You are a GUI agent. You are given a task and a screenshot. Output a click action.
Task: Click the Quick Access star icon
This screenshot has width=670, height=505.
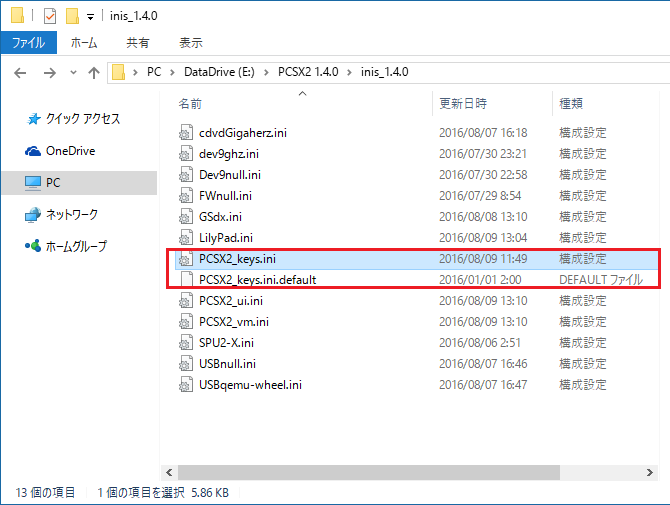33,119
